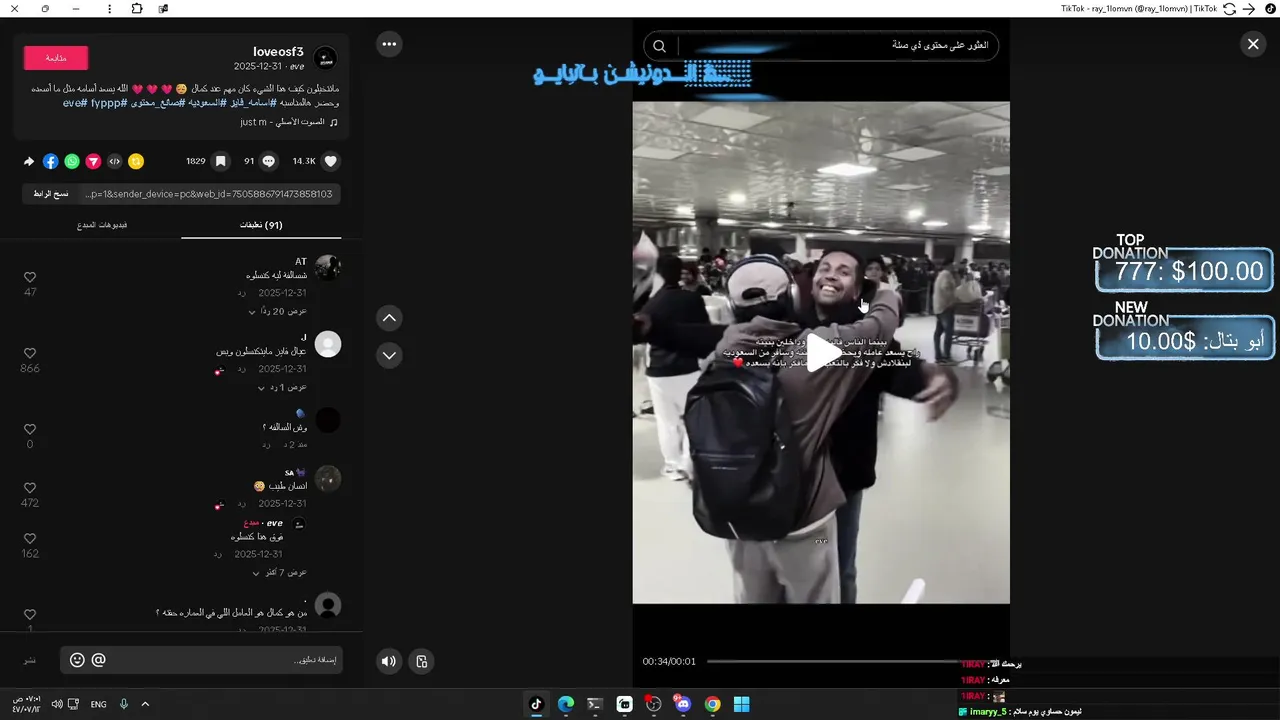The height and width of the screenshot is (720, 1280).
Task: Click the نشر post comment button
Action: [30, 660]
